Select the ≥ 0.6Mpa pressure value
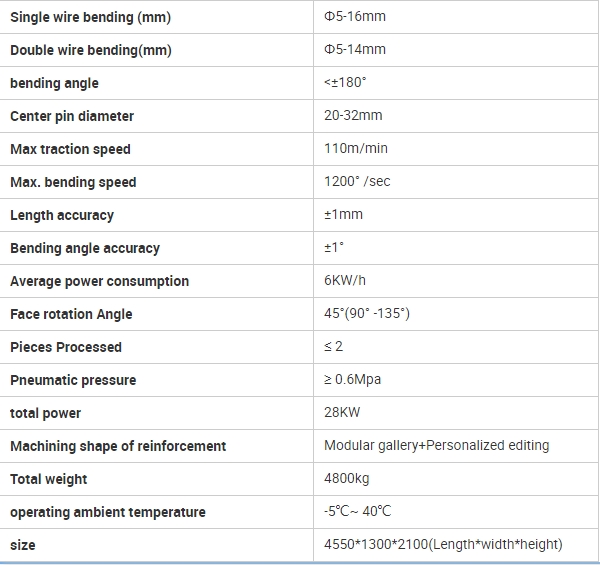This screenshot has width=600, height=565. [x=353, y=380]
